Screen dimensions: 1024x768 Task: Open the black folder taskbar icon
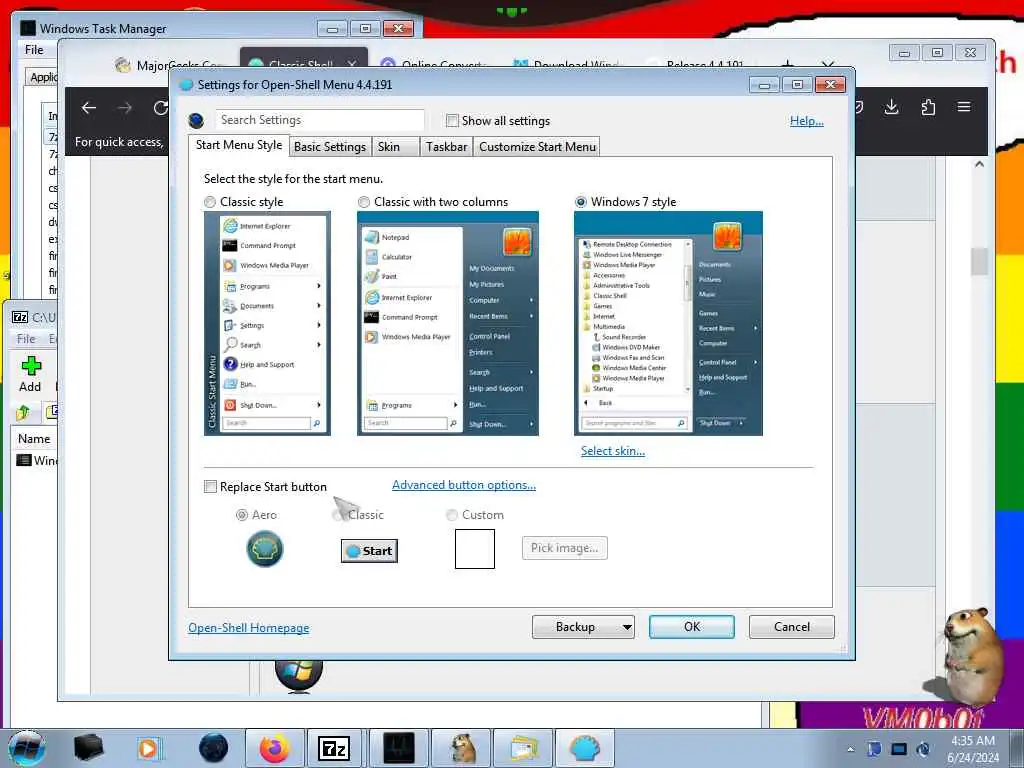pos(88,748)
